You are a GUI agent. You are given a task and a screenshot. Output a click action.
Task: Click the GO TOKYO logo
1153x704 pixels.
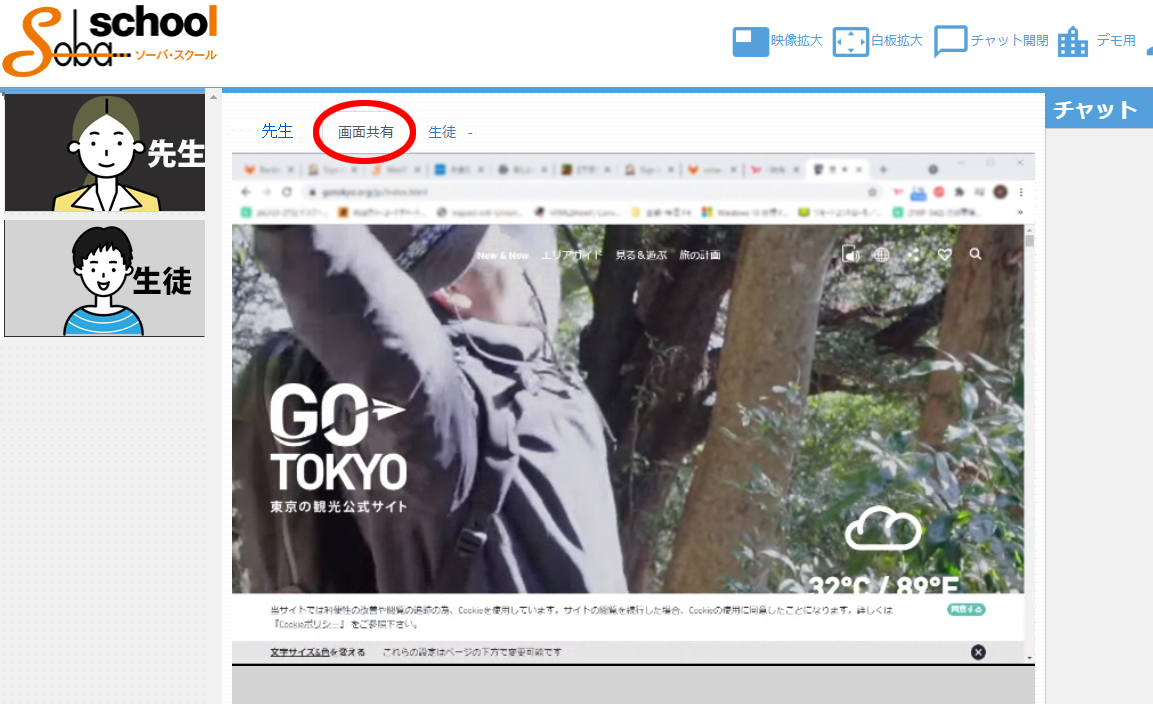338,448
